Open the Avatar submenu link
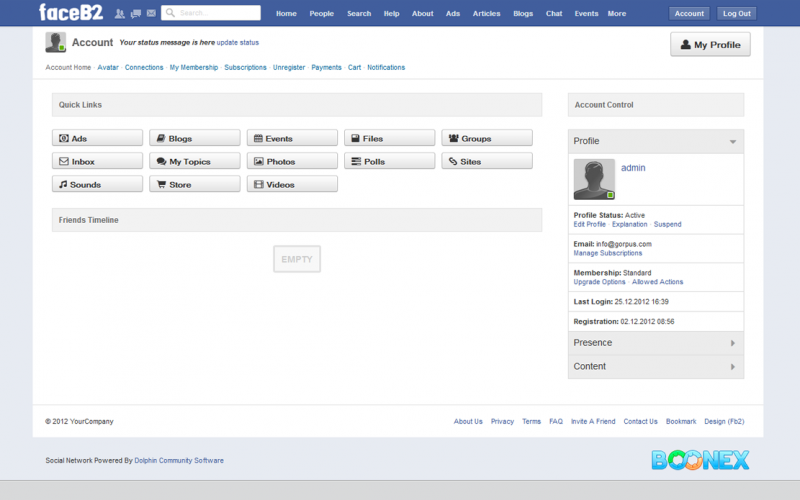Screen dimensions: 800x500 (108, 67)
